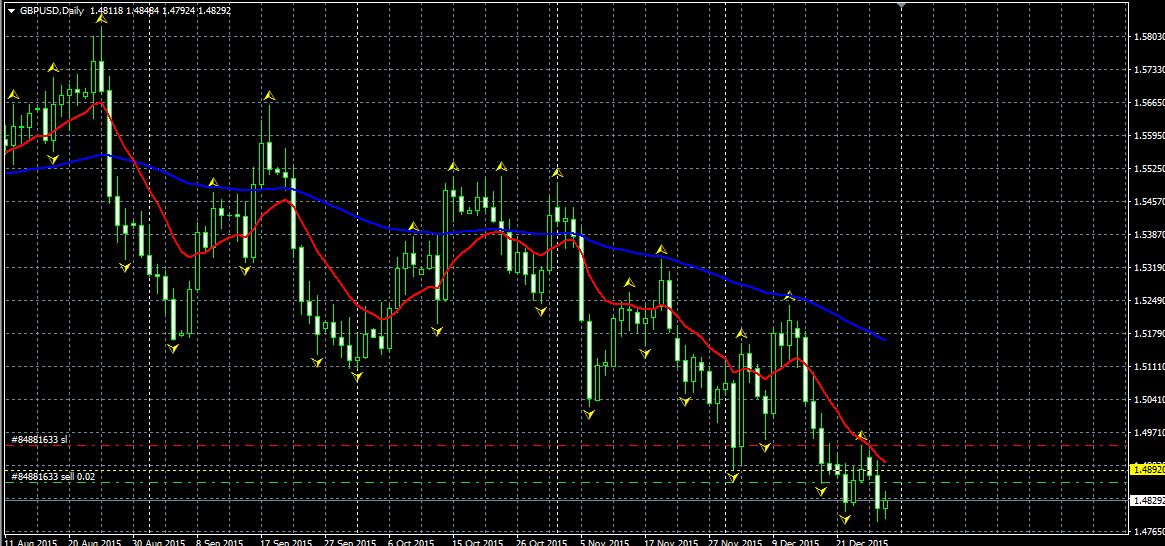Click the yellow 1.4892 price tag
Screen dimensions: 1165x546
[x=1146, y=469]
